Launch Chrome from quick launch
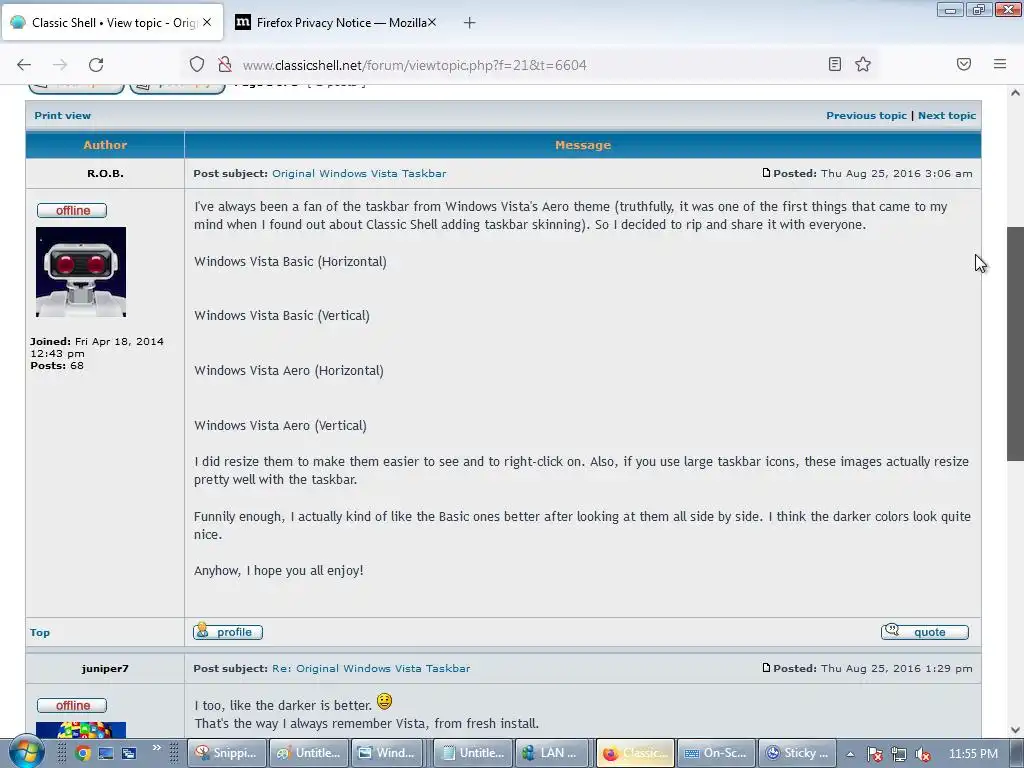This screenshot has width=1024, height=768. click(82, 754)
